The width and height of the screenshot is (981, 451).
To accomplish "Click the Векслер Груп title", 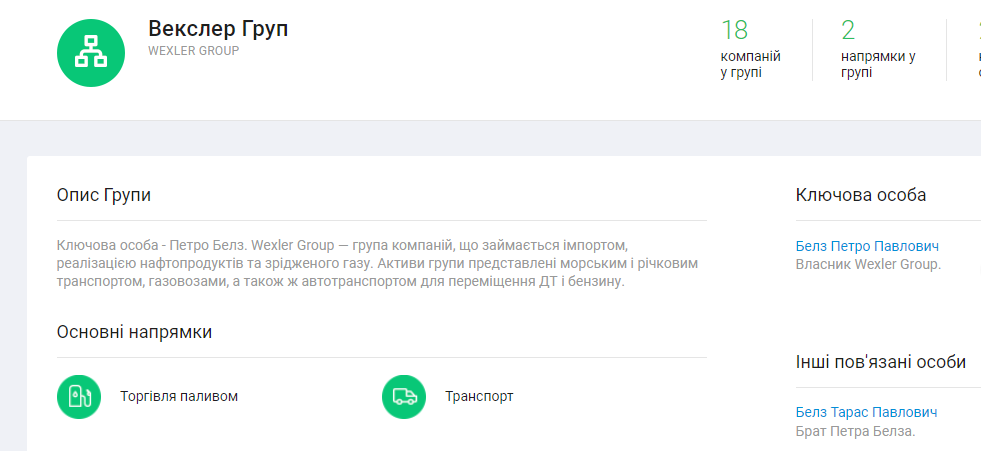I will point(218,28).
